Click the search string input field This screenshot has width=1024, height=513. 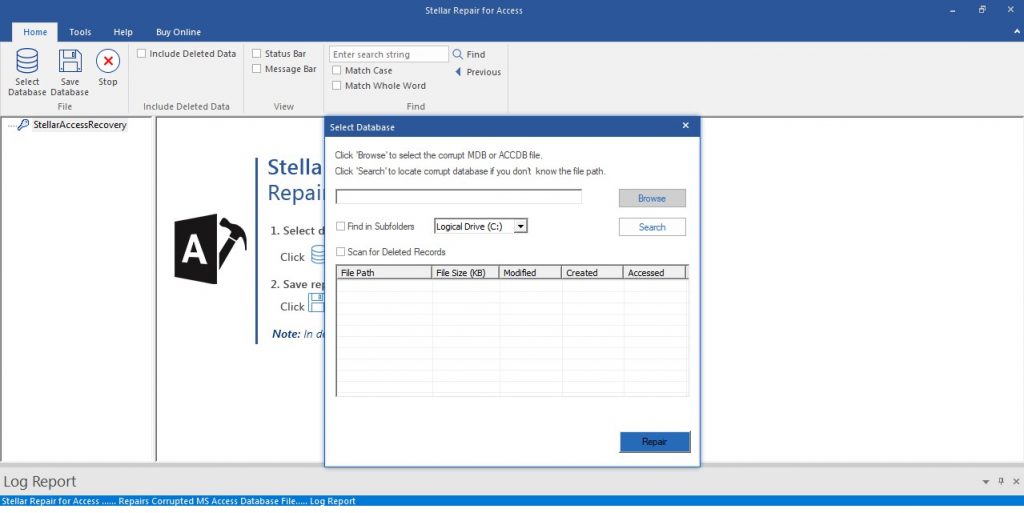tap(389, 54)
